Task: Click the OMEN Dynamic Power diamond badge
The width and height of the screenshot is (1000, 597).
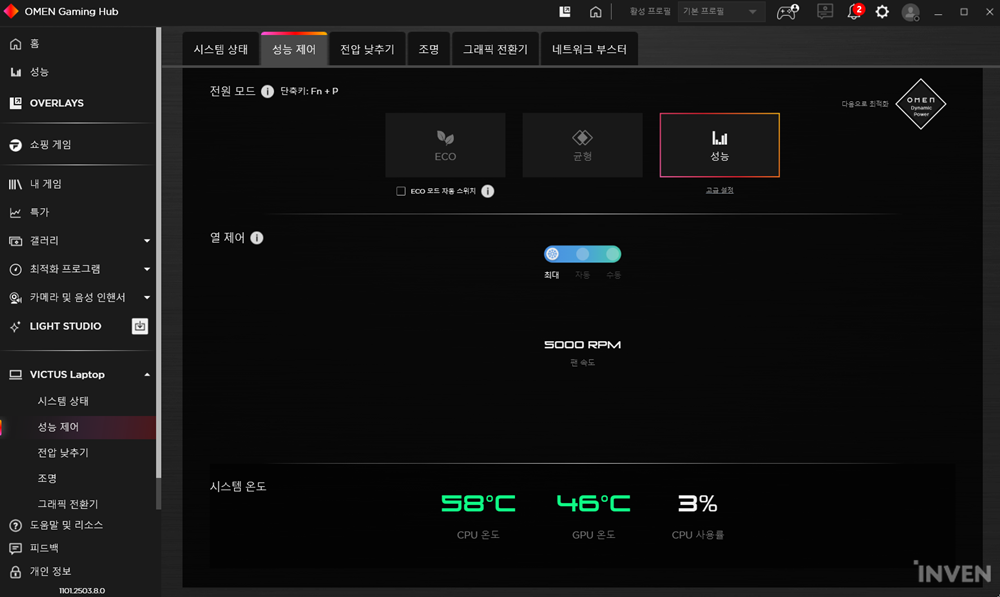Action: 920,104
